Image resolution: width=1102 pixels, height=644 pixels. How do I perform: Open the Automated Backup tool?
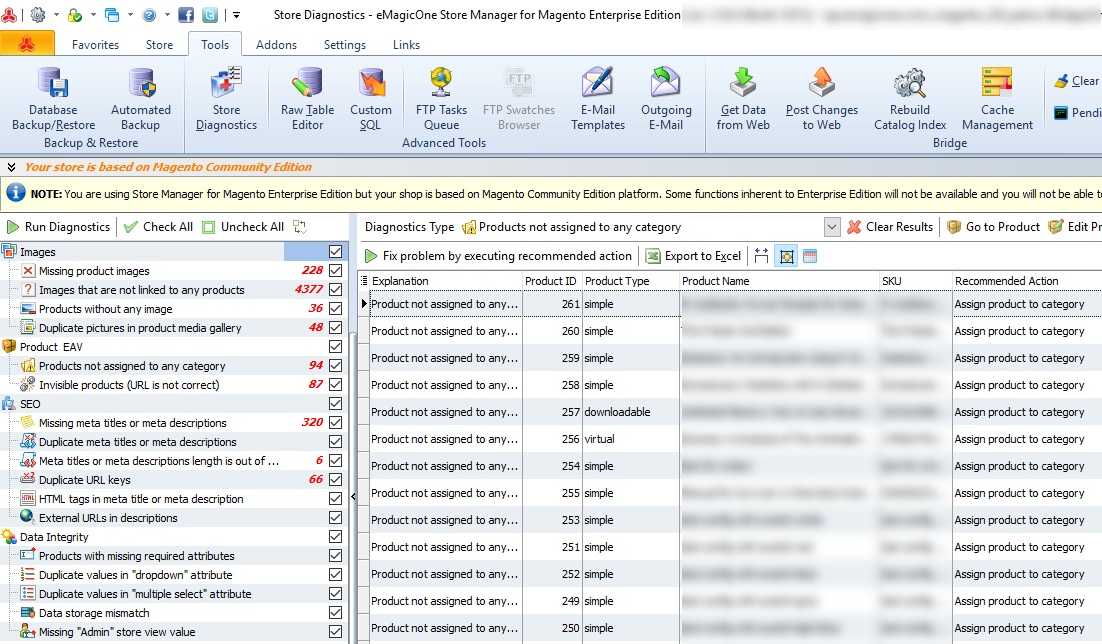click(141, 98)
